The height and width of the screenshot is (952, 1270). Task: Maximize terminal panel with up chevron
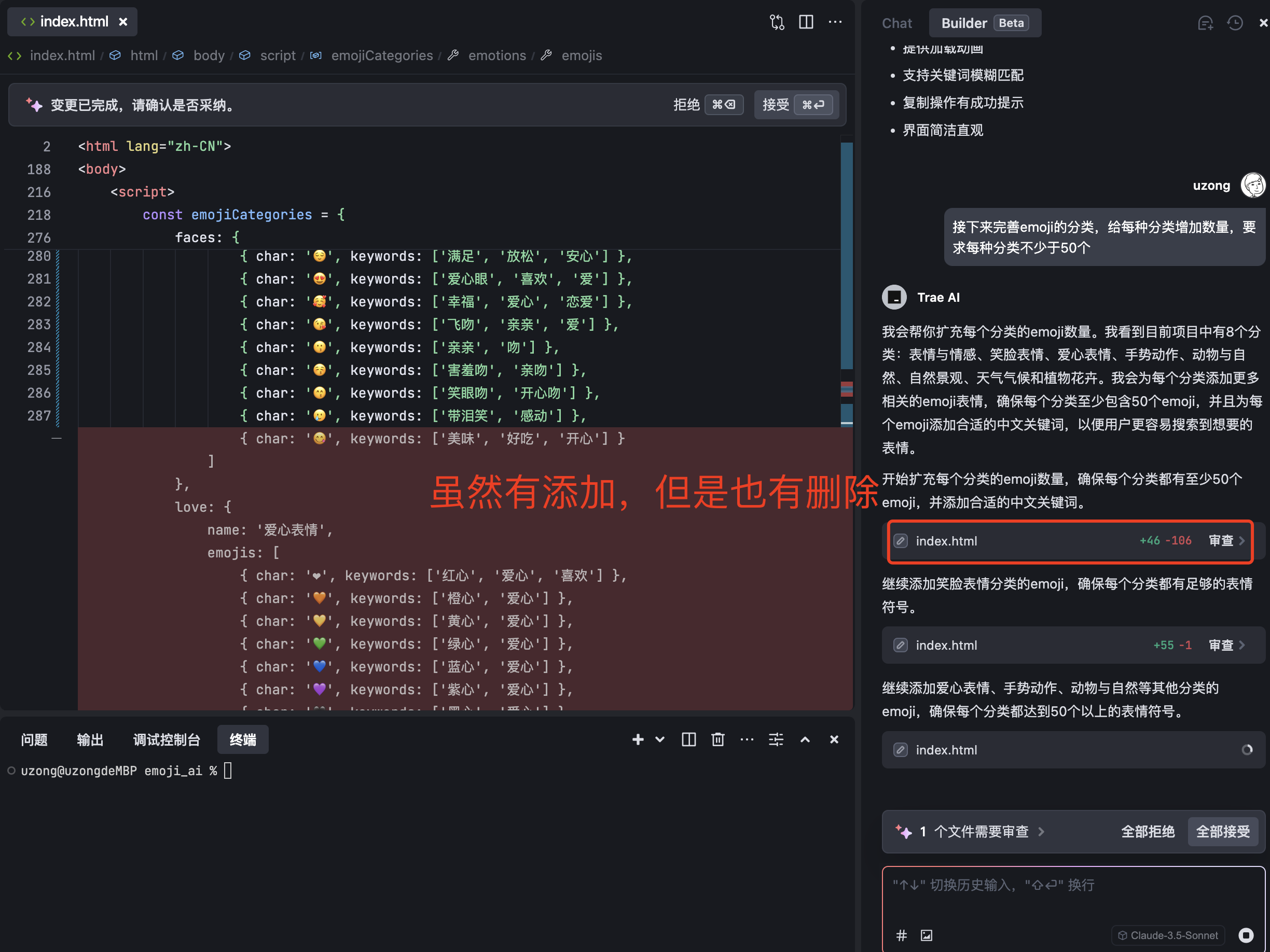click(805, 739)
